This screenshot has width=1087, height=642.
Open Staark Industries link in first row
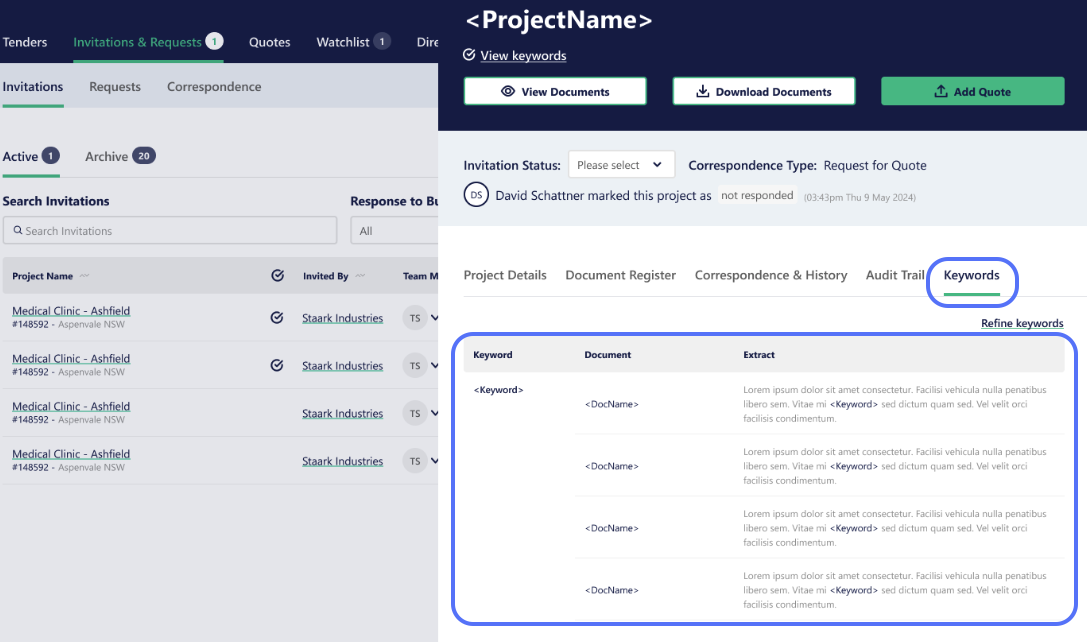point(342,318)
